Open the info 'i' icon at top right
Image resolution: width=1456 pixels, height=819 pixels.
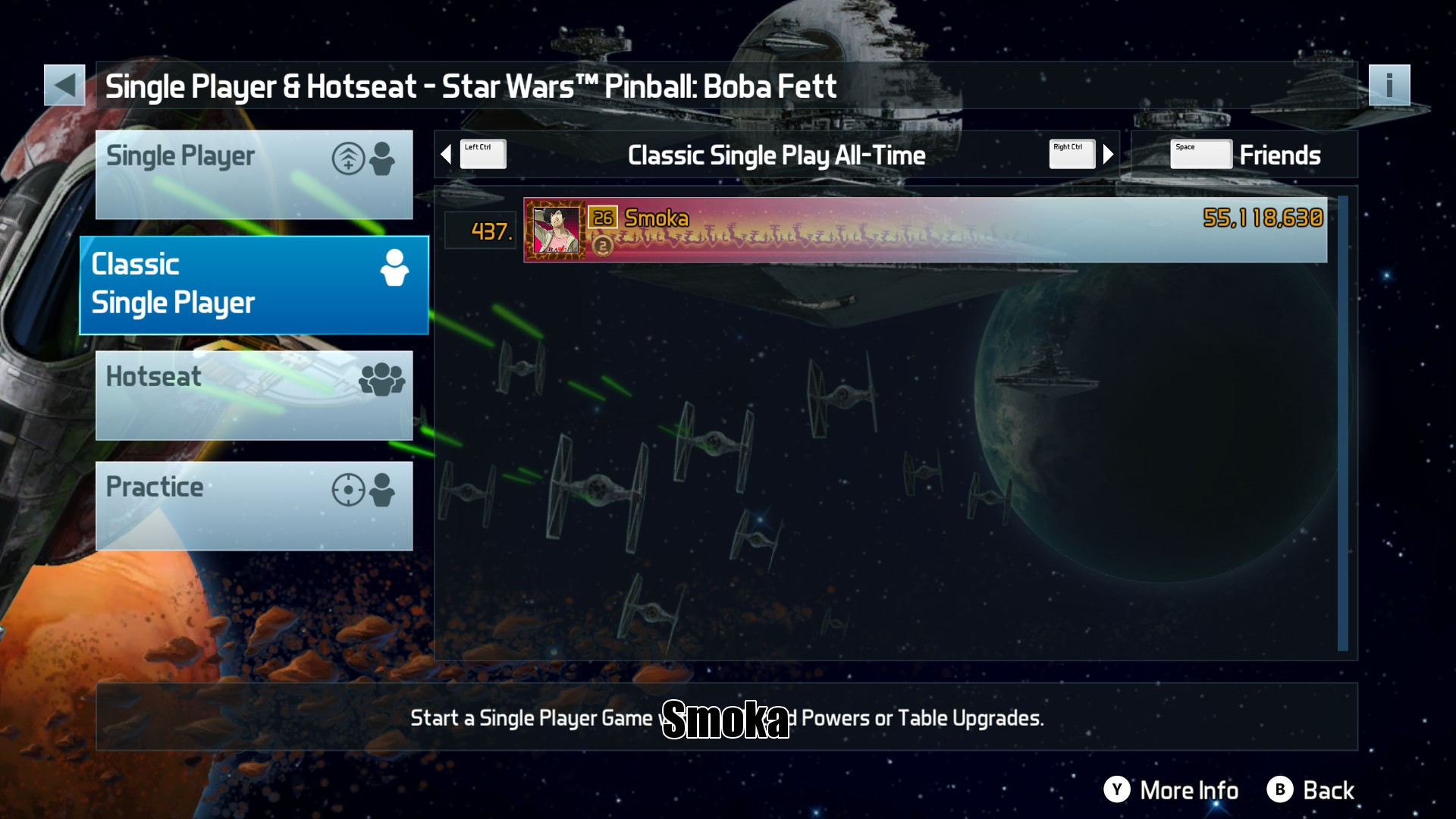(x=1389, y=85)
